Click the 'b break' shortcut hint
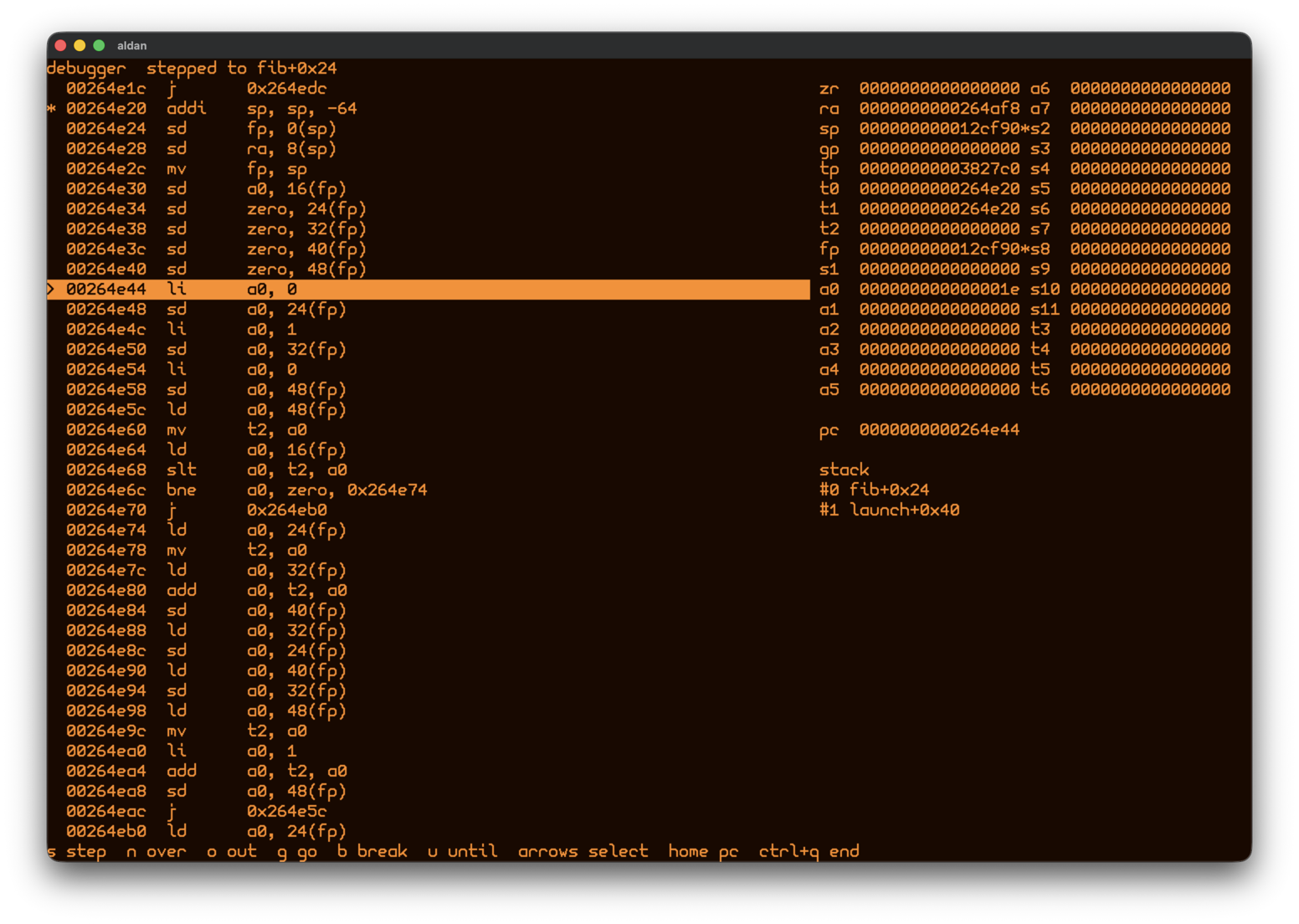Image resolution: width=1299 pixels, height=924 pixels. pyautogui.click(x=372, y=851)
